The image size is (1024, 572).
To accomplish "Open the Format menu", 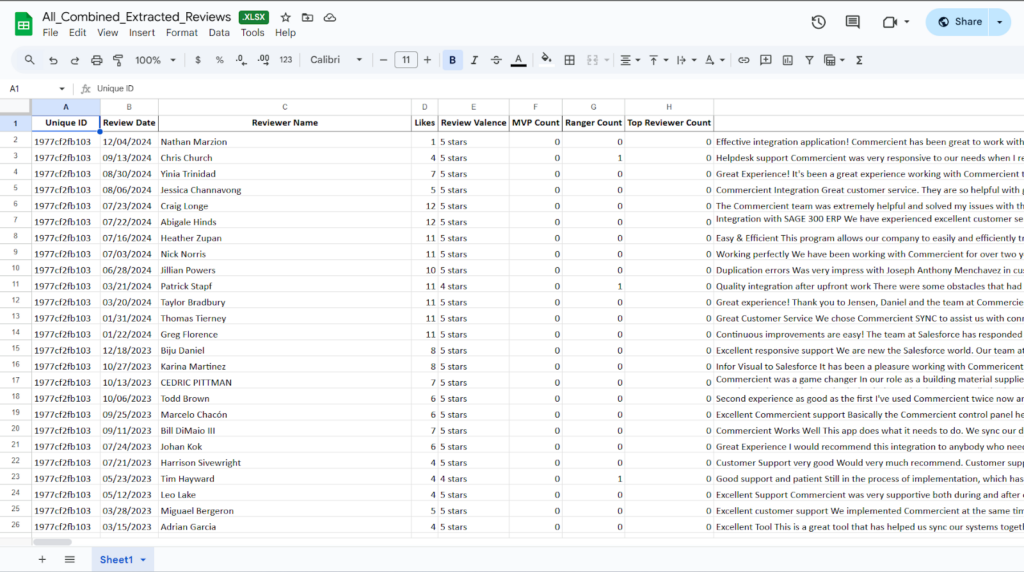I will coord(182,33).
